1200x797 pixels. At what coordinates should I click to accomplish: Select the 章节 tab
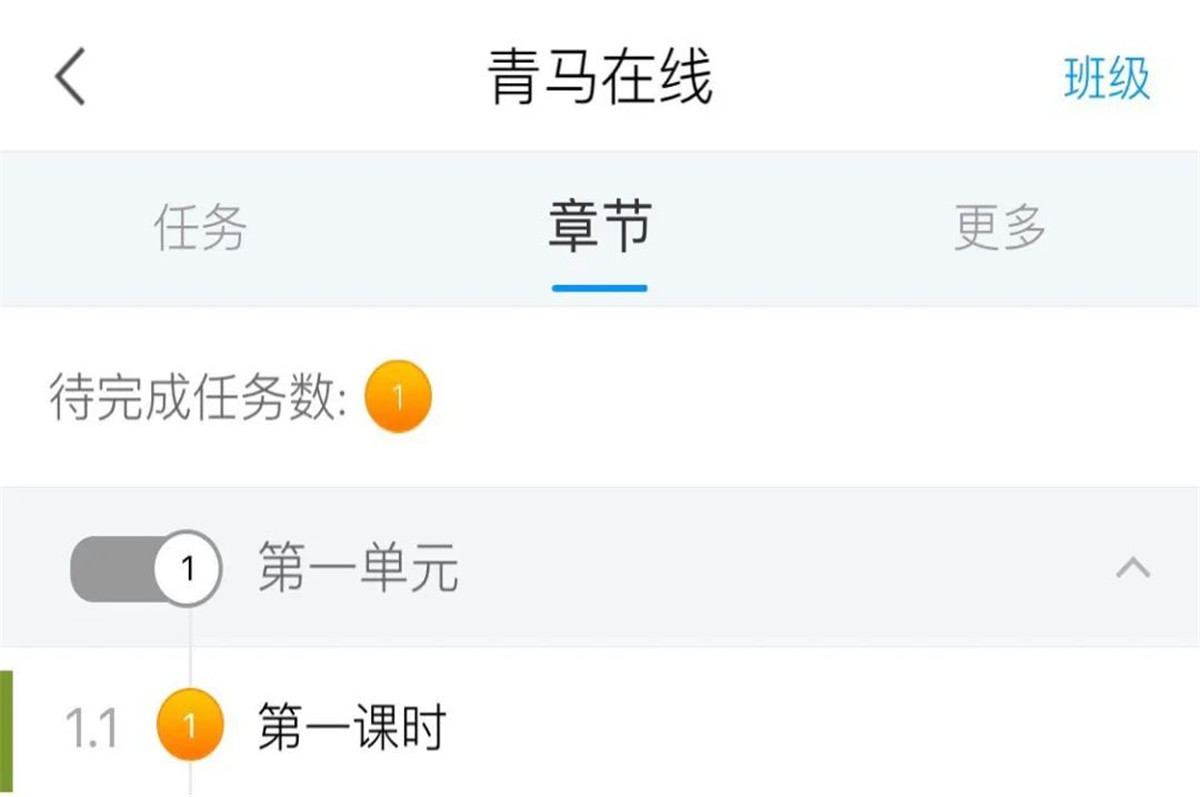tap(599, 228)
